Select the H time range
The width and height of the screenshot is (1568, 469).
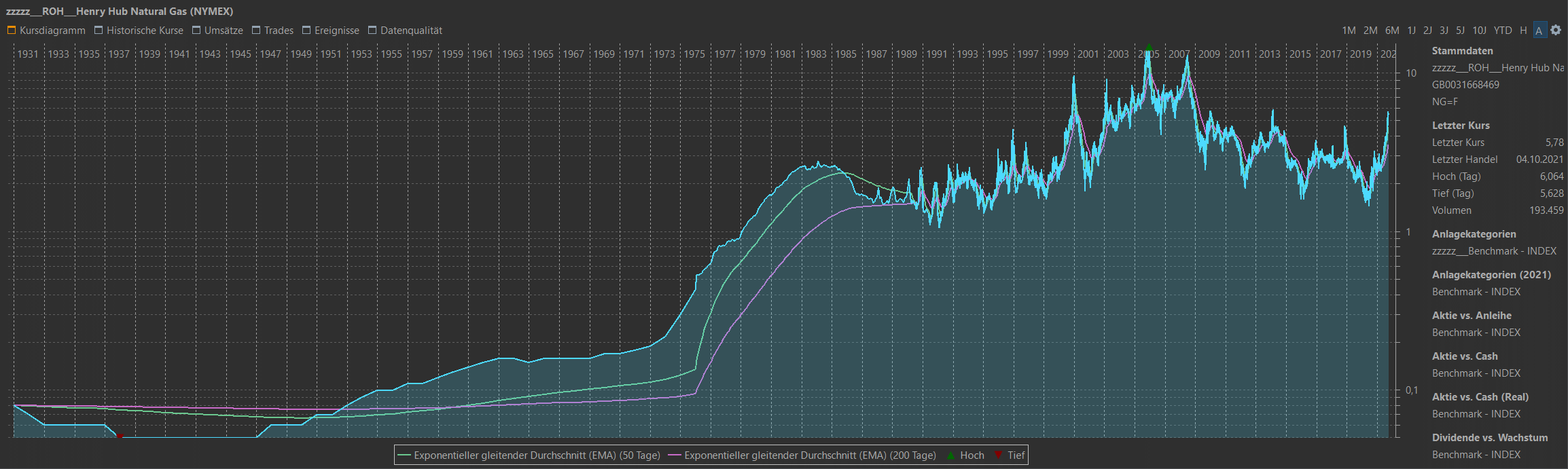click(x=1523, y=31)
